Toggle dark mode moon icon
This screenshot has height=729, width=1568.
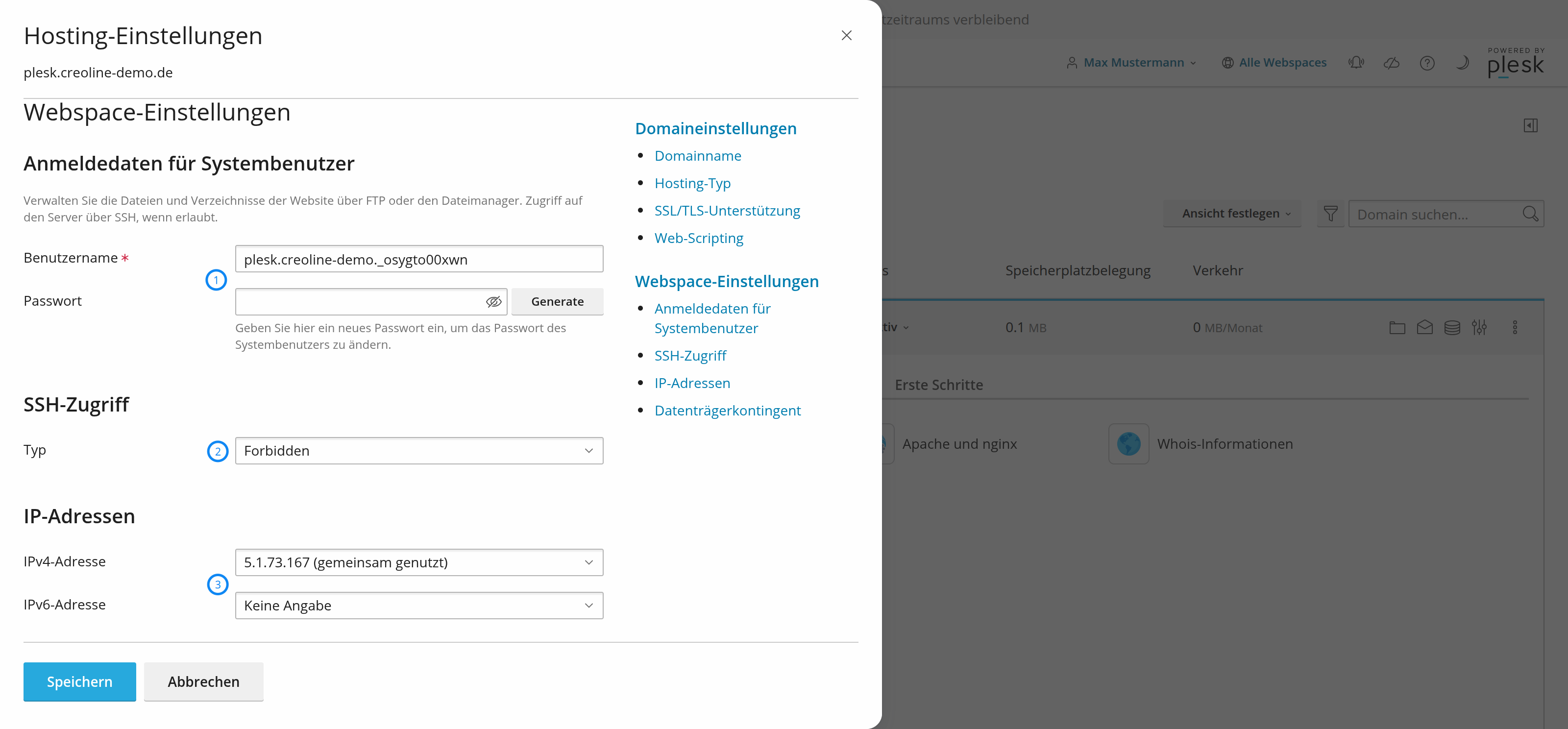pos(1462,63)
